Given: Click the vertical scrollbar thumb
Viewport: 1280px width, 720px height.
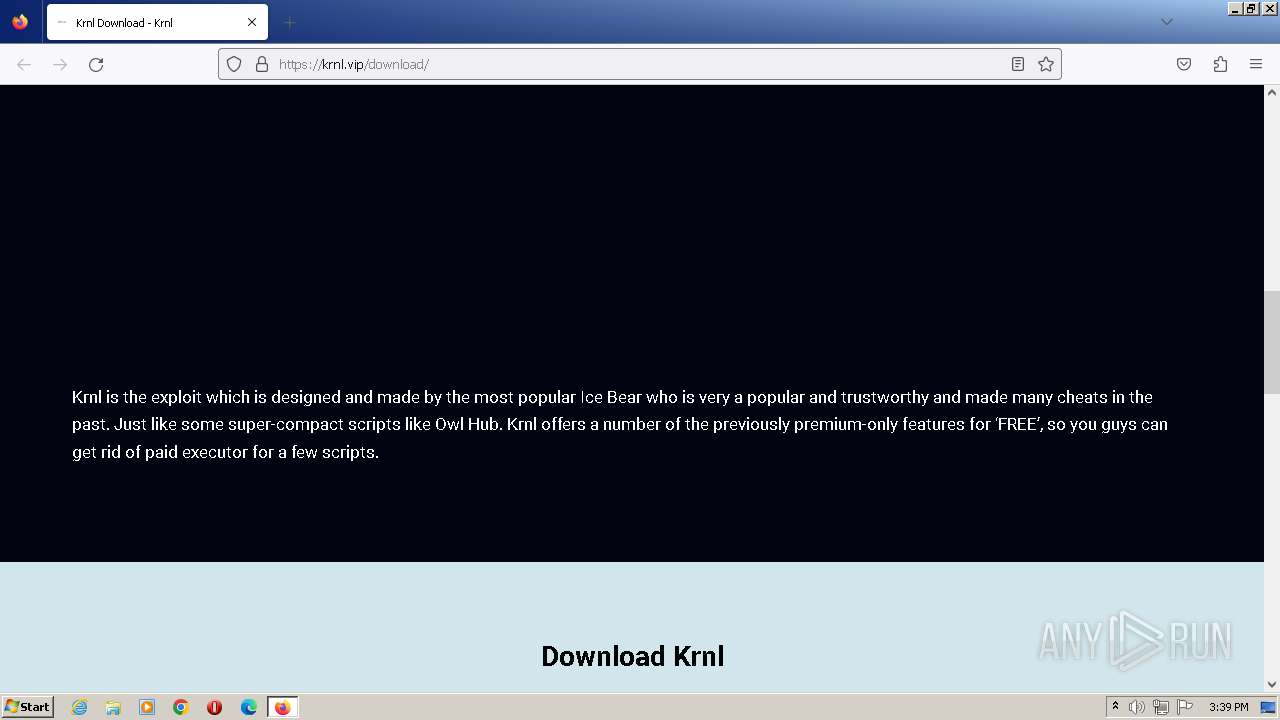Looking at the screenshot, I should point(1272,342).
